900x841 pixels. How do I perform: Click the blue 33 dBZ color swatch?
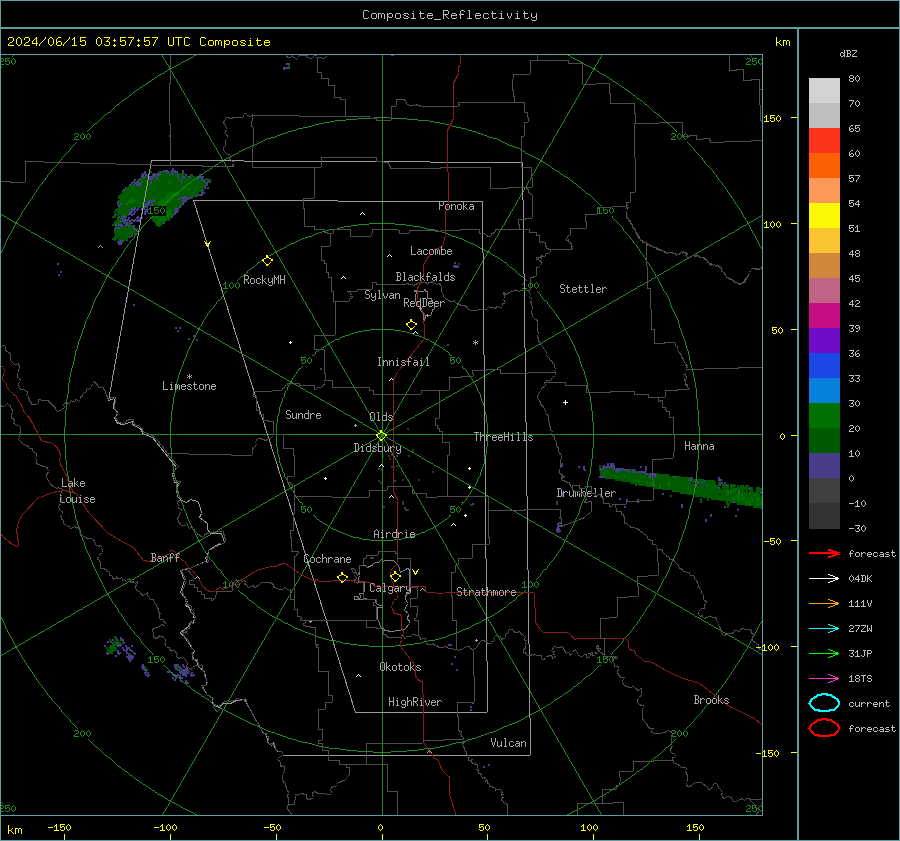[x=824, y=366]
